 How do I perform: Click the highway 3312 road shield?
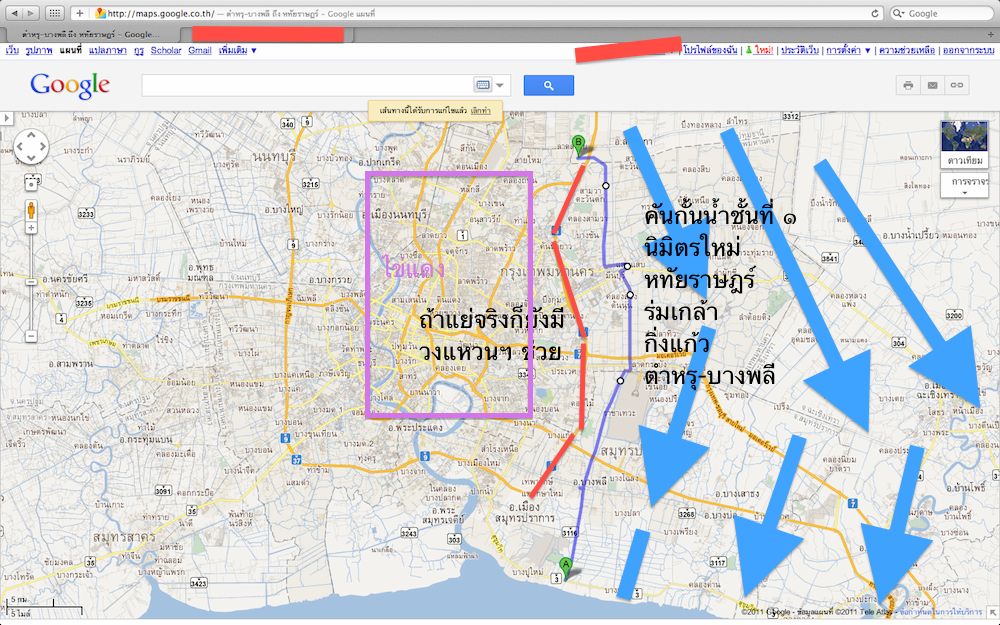(x=790, y=116)
